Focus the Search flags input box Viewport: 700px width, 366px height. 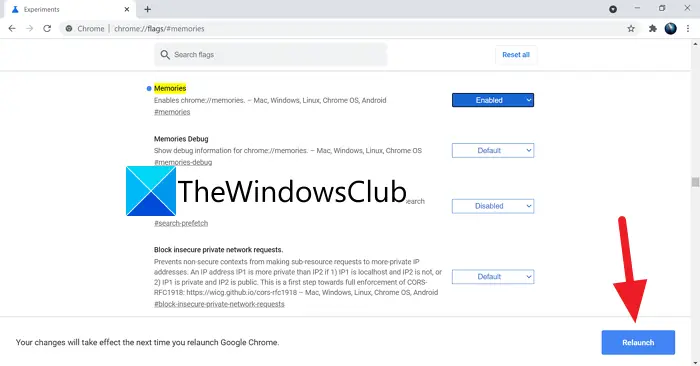(271, 54)
